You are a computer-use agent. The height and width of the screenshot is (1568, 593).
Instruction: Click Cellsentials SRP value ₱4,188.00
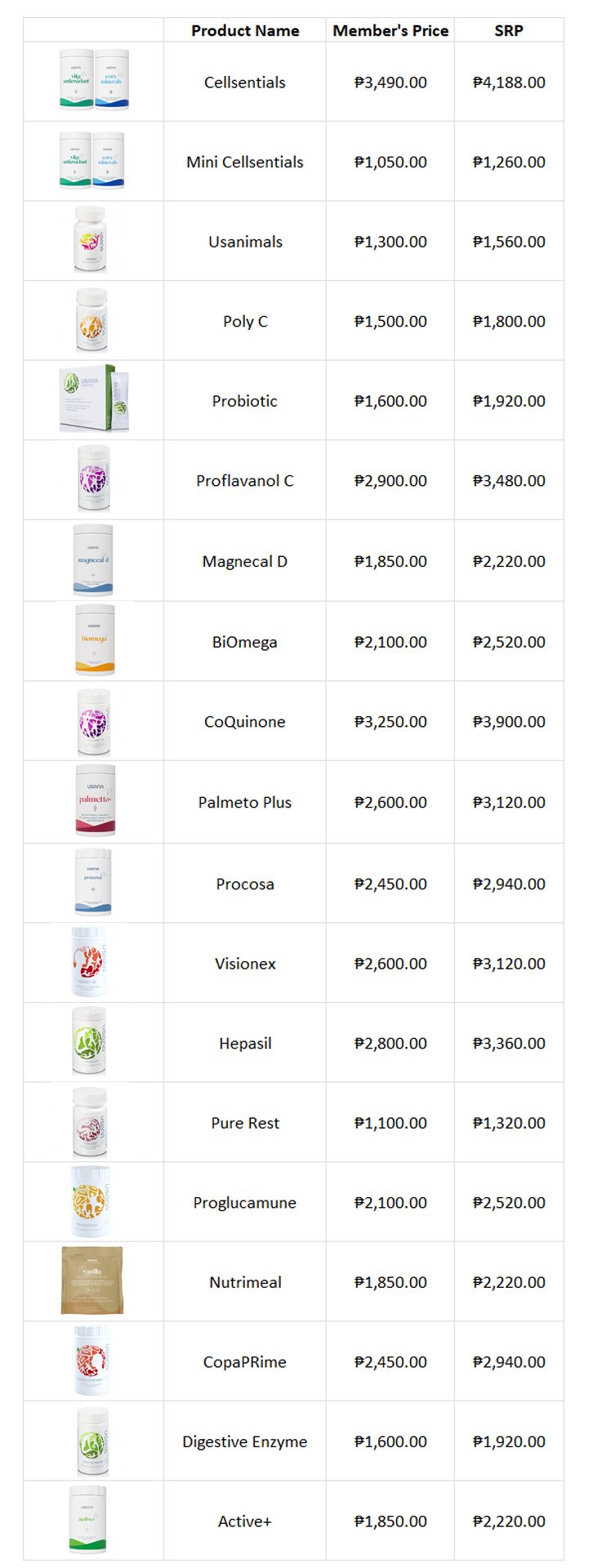pos(509,82)
